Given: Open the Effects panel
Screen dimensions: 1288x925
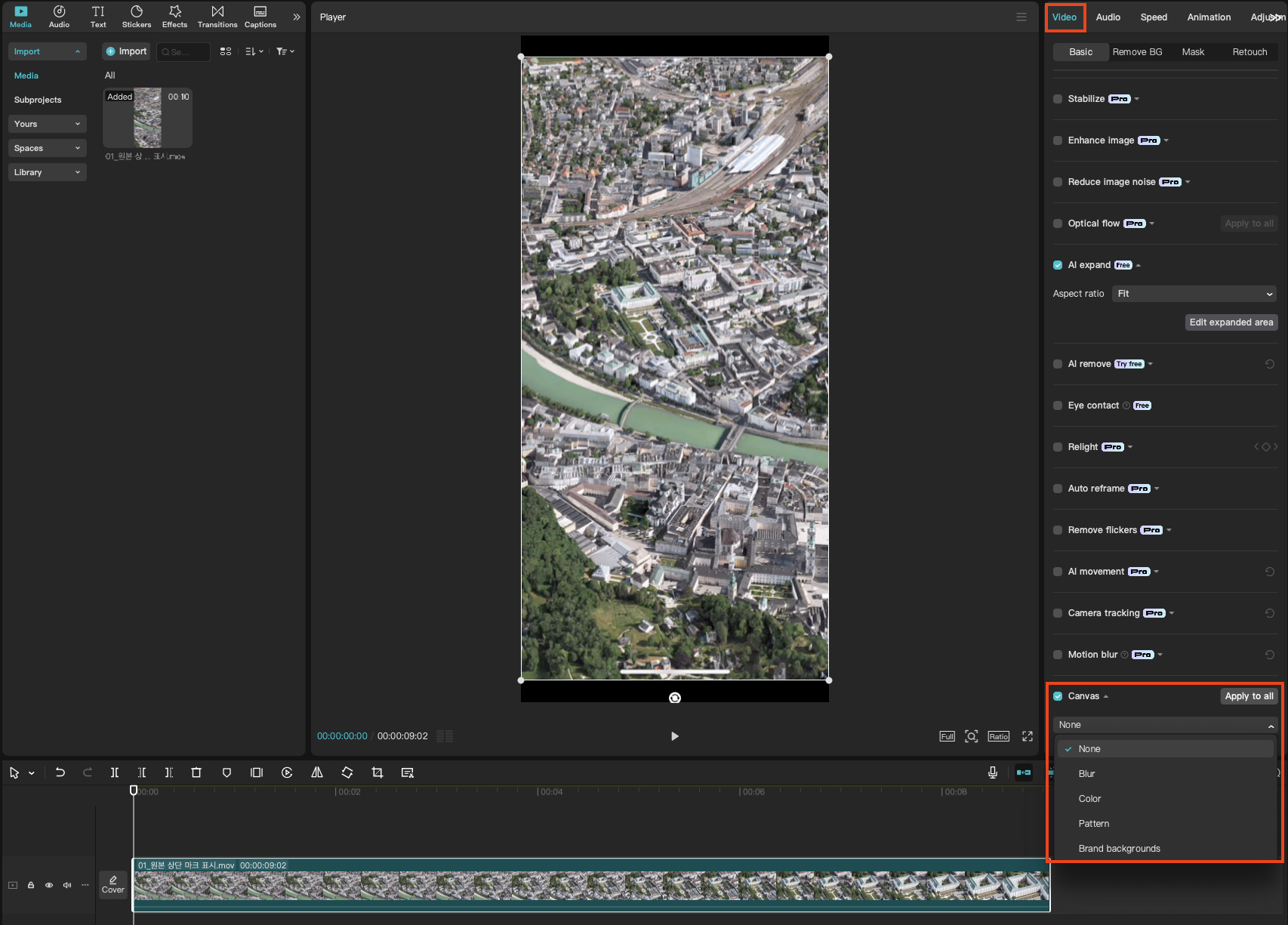Looking at the screenshot, I should (174, 17).
